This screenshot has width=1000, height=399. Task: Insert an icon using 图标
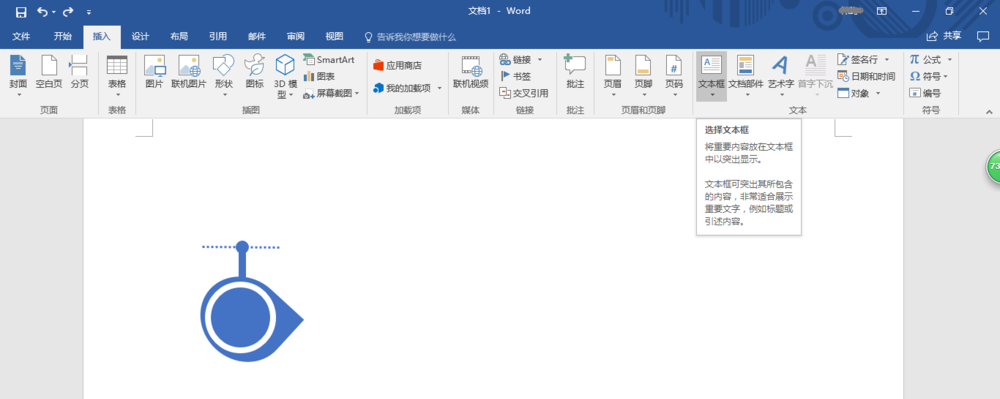[254, 72]
